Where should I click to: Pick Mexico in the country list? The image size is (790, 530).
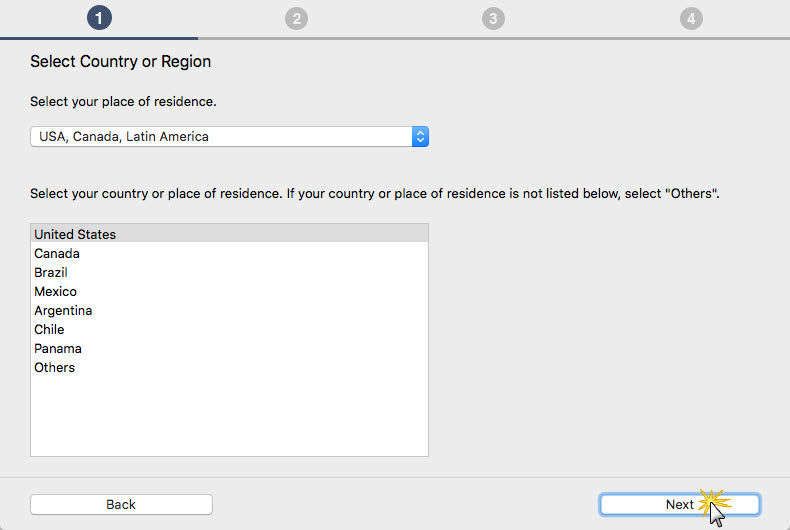55,291
